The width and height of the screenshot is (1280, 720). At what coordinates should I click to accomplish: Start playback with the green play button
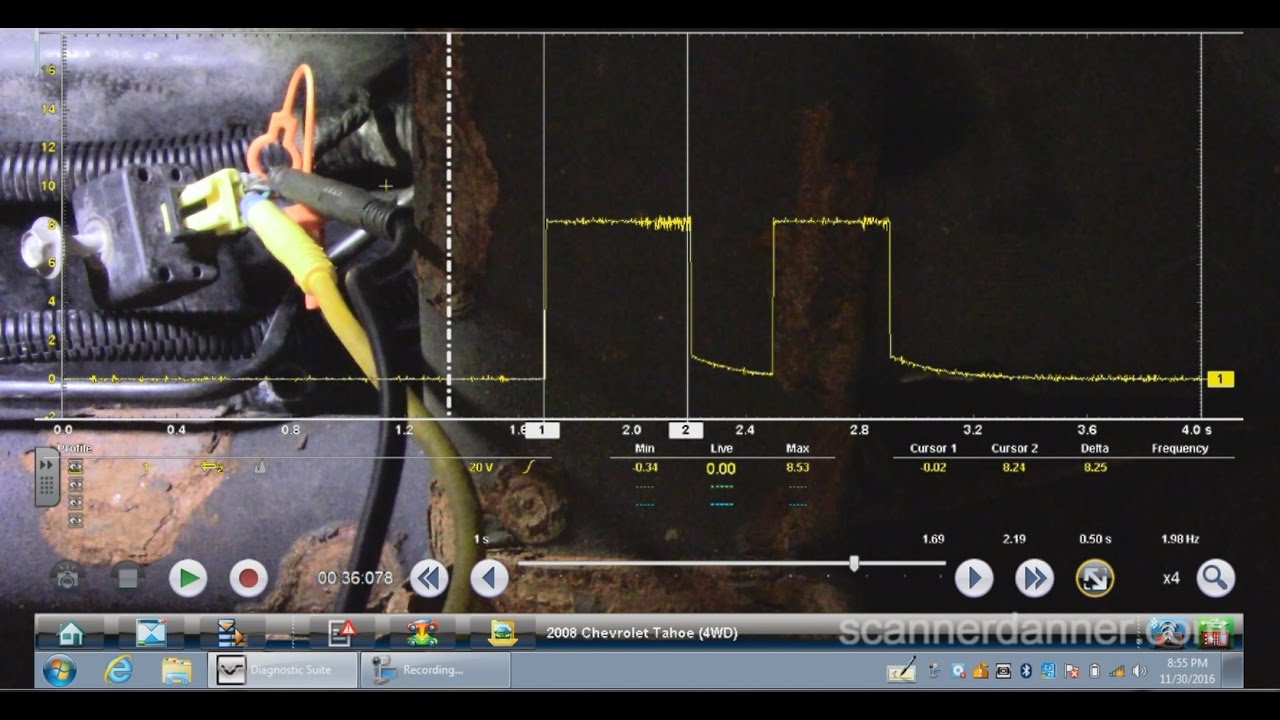point(187,578)
